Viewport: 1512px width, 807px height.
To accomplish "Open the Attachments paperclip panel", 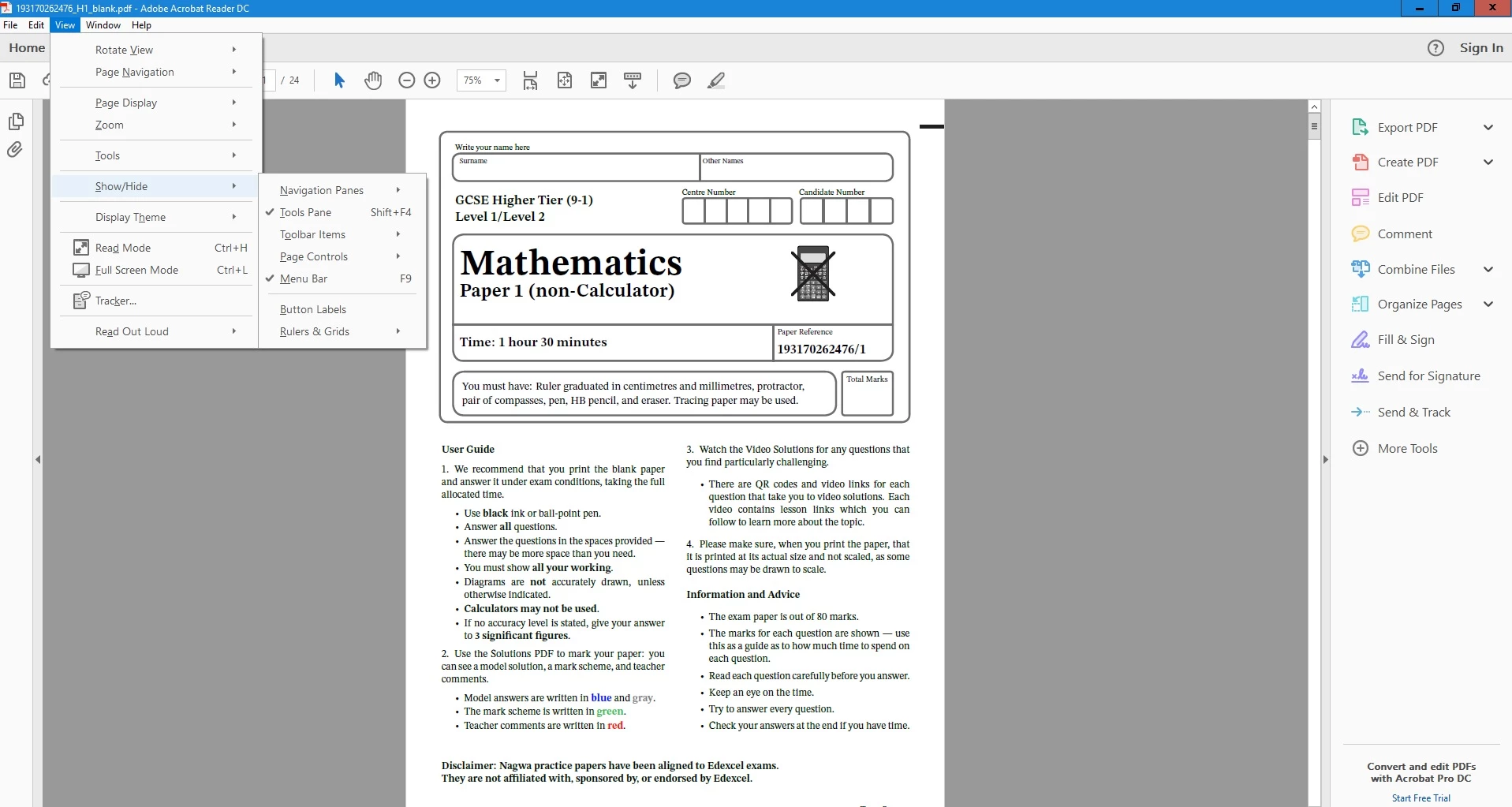I will tap(15, 150).
